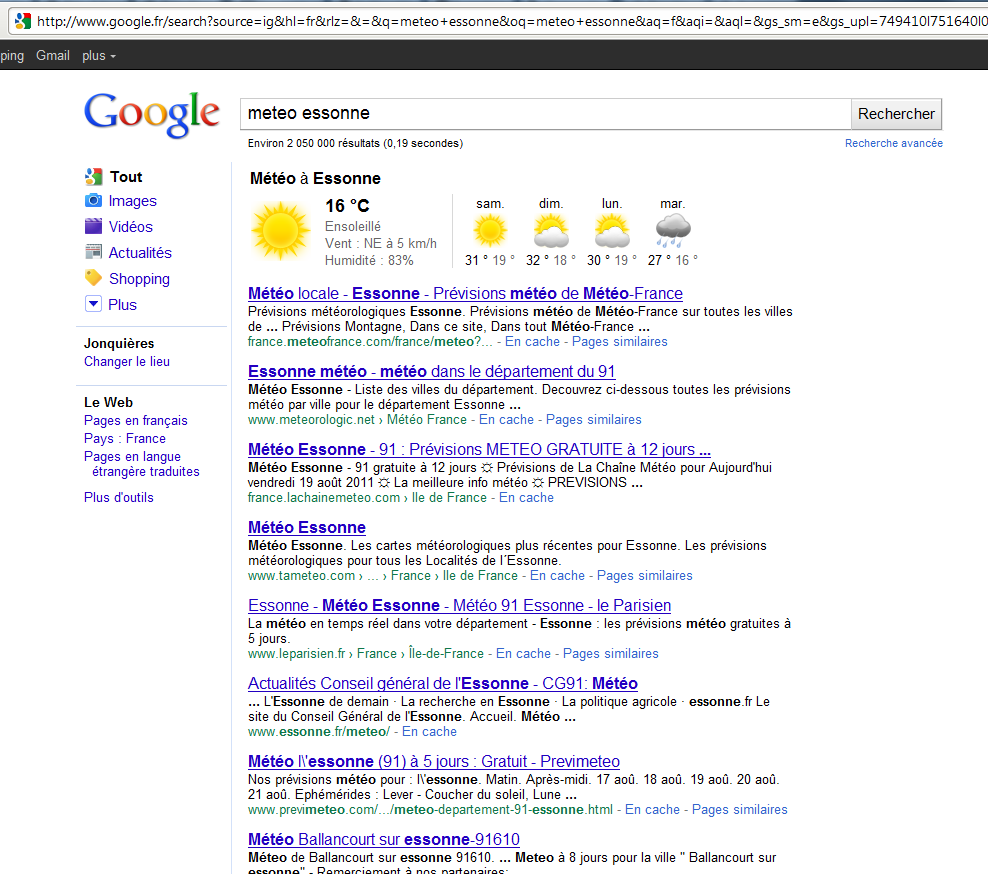Viewport: 988px width, 874px height.
Task: Click Pages similaires for meteofrance result
Action: coord(619,342)
